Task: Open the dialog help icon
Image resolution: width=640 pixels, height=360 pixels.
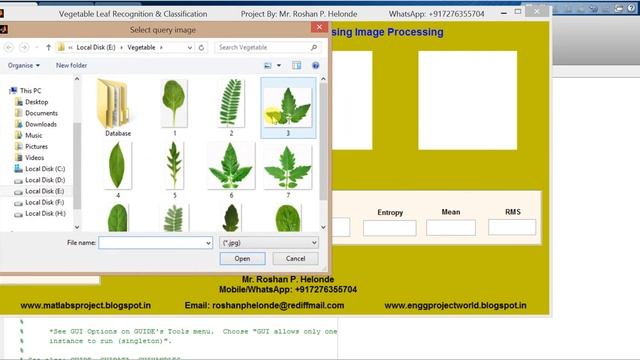Action: coord(315,65)
